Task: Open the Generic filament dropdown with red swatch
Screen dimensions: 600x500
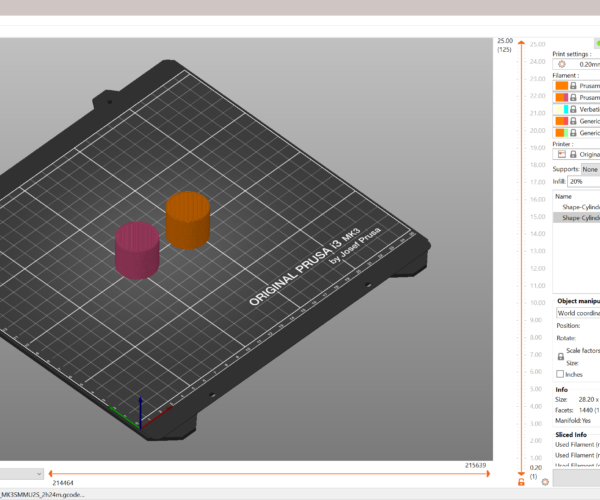Action: [x=576, y=121]
